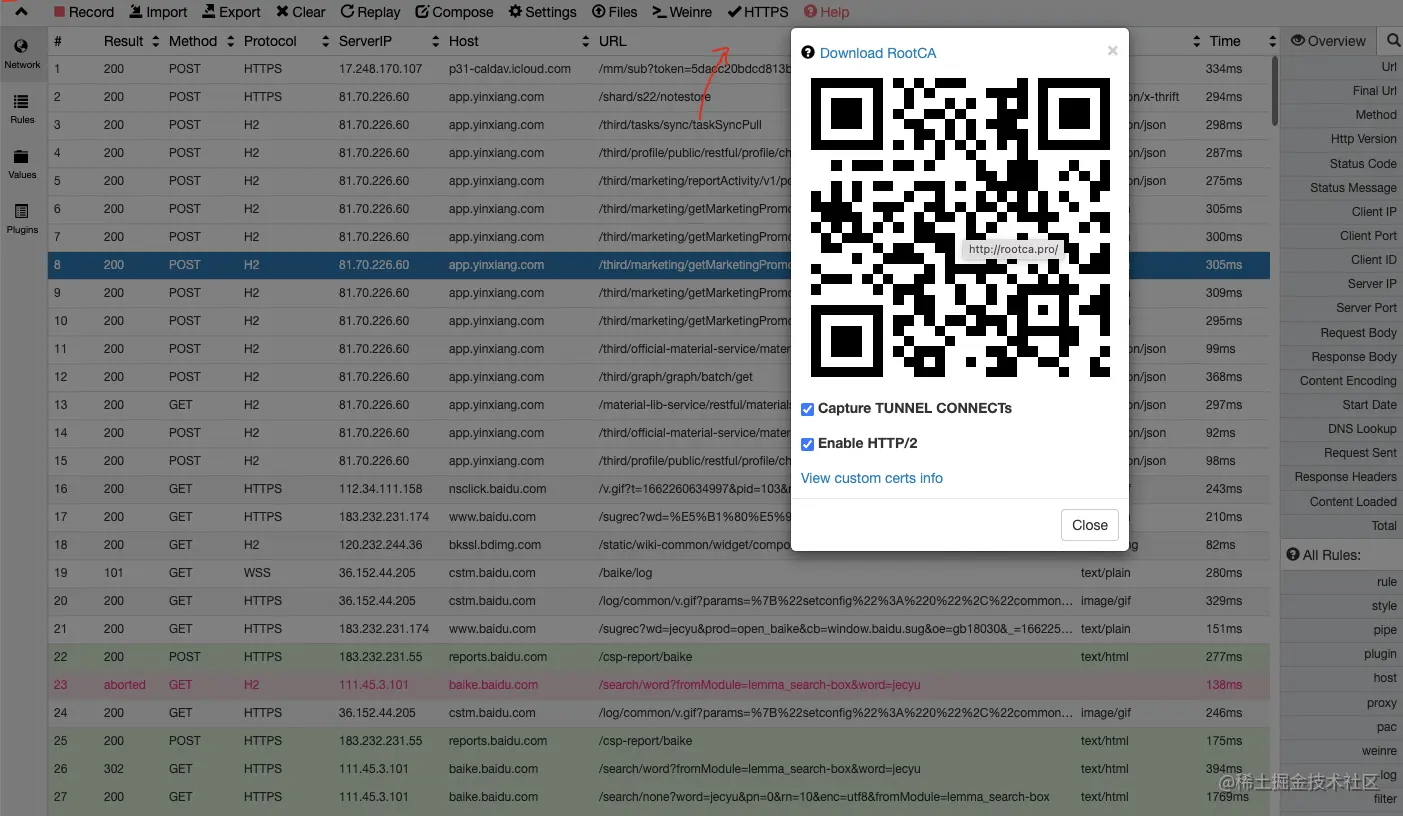This screenshot has height=816, width=1403.
Task: Collapse the top toolbar with the chevron
Action: click(x=22, y=12)
